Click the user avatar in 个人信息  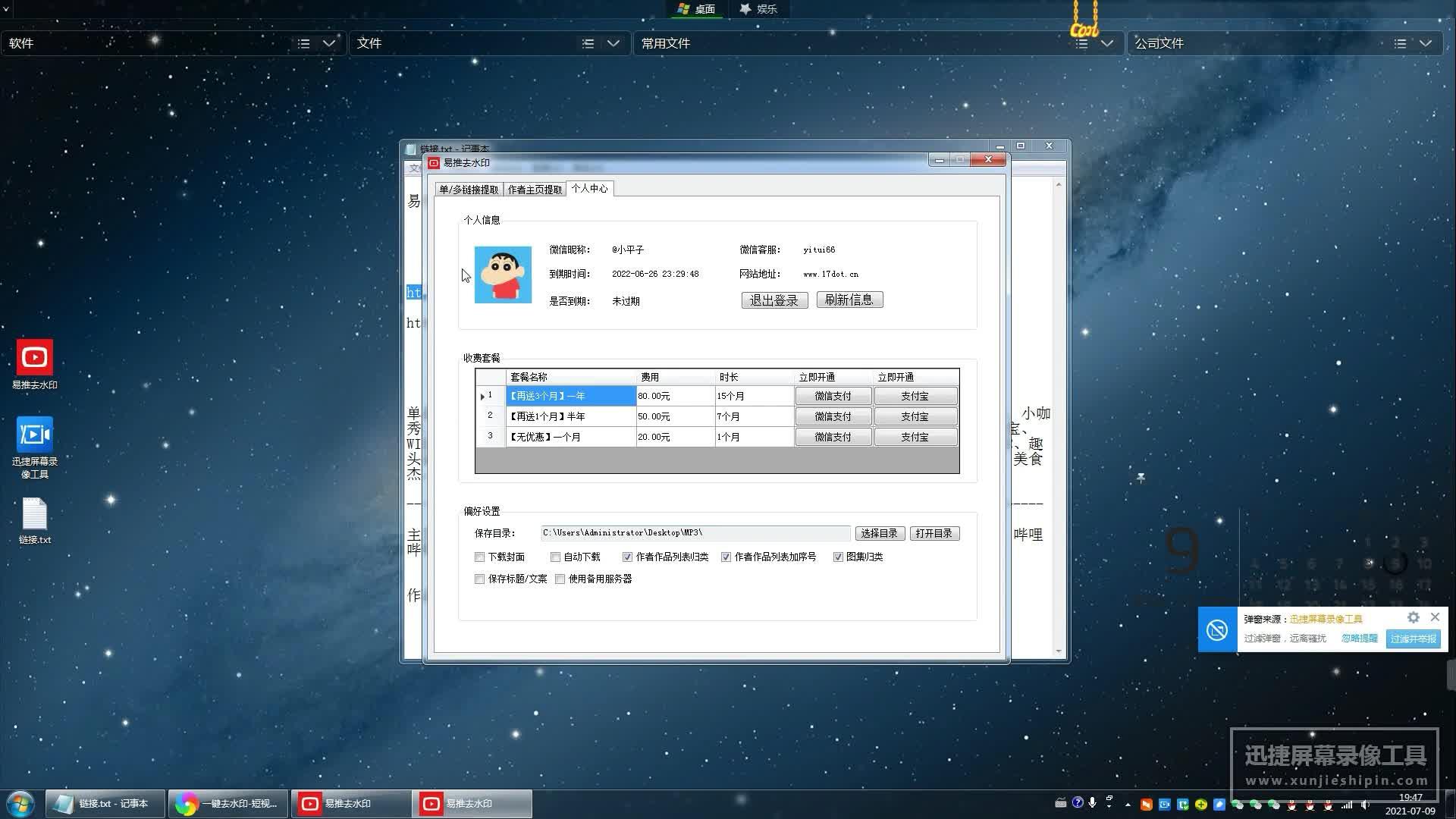(503, 275)
